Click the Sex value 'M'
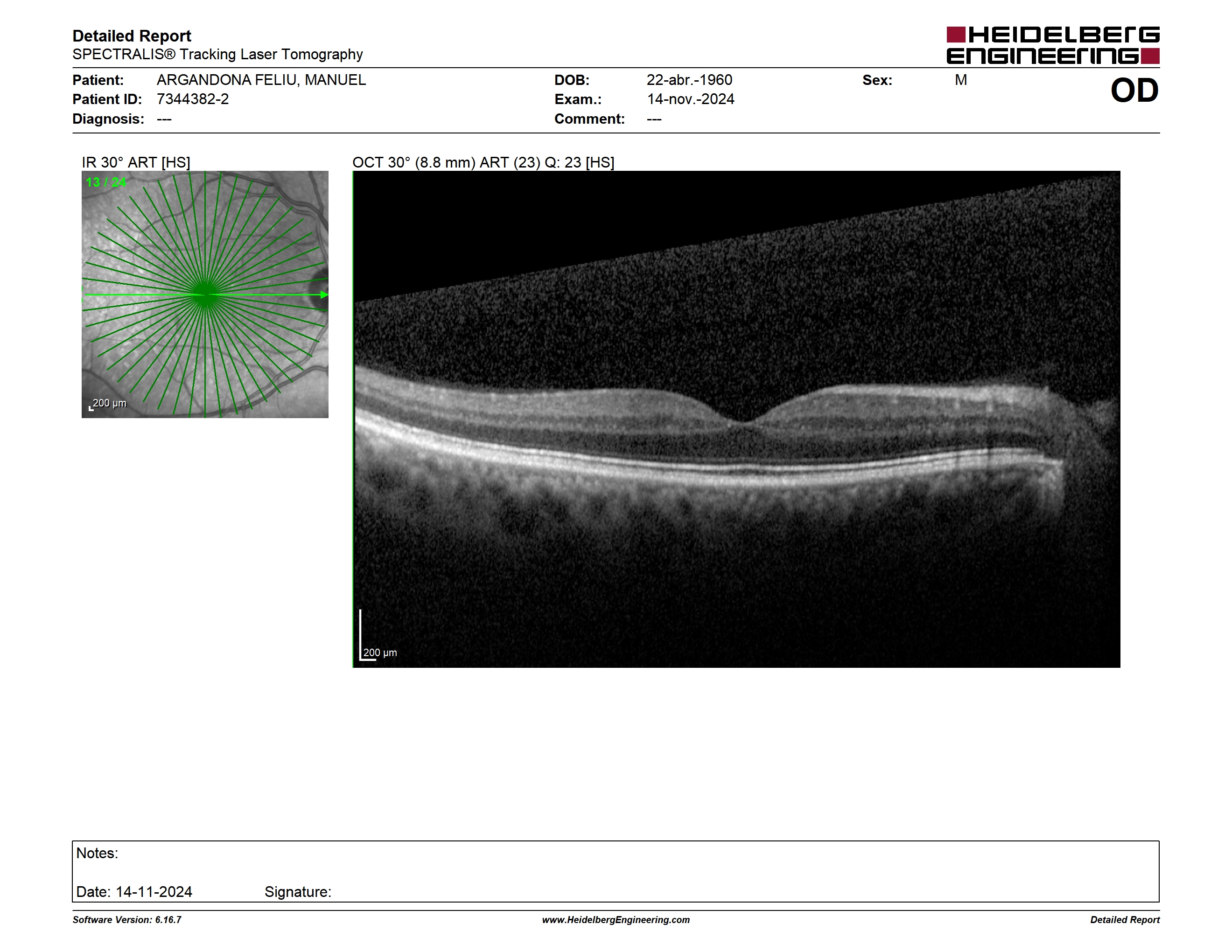This screenshot has height=952, width=1232. [x=961, y=80]
